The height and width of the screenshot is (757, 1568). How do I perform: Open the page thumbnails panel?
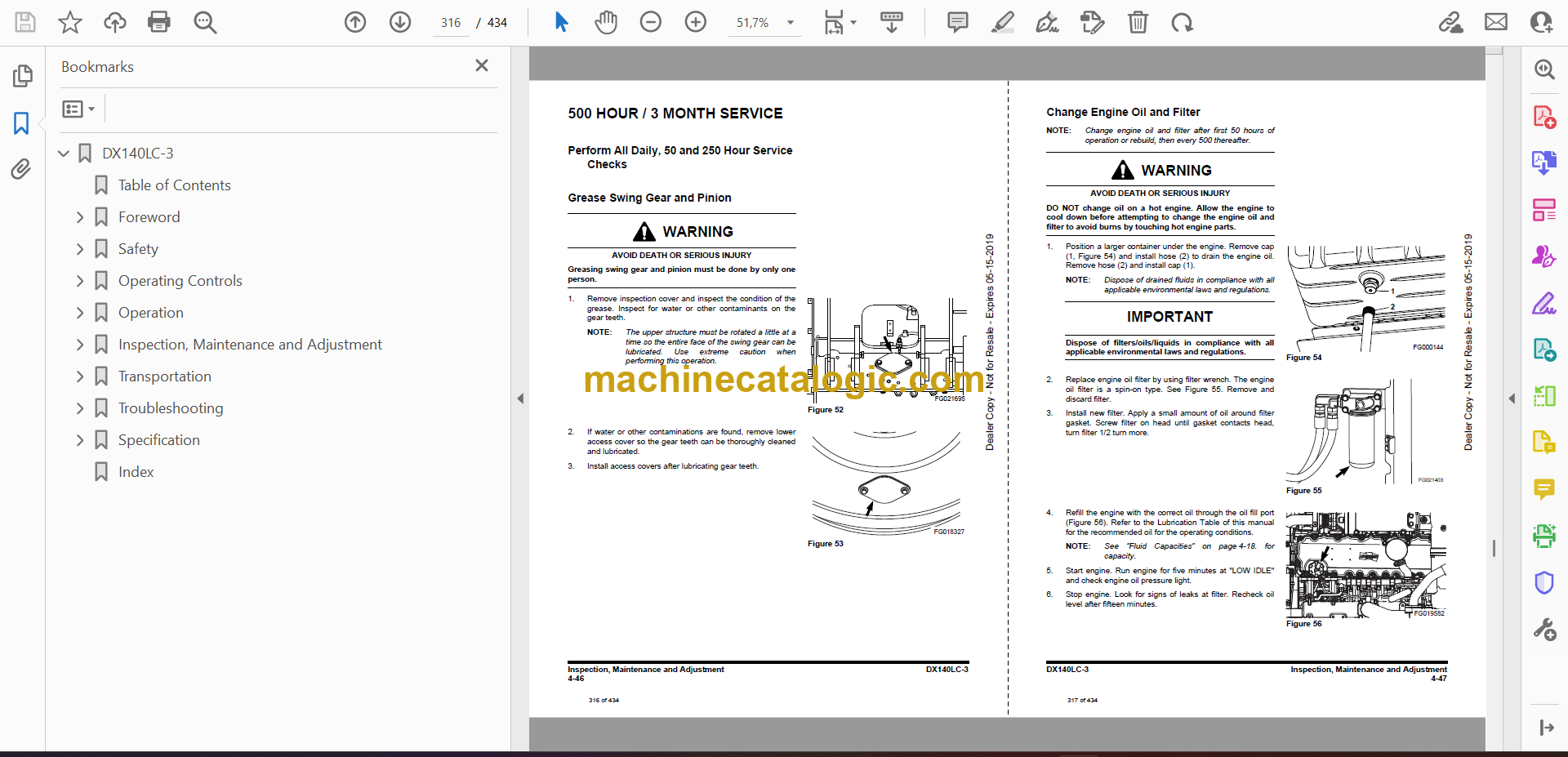point(22,76)
